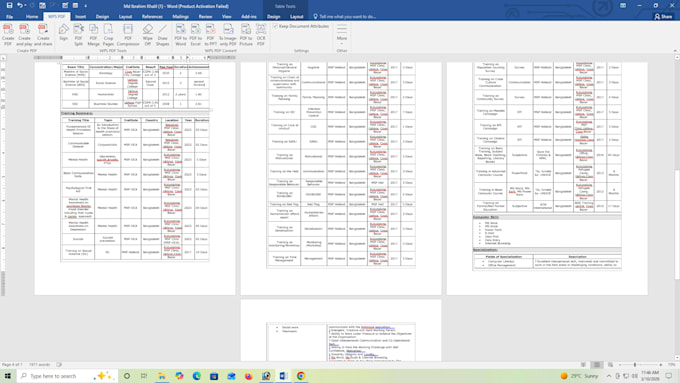Open the Review tab
680x383 pixels.
[x=205, y=16]
